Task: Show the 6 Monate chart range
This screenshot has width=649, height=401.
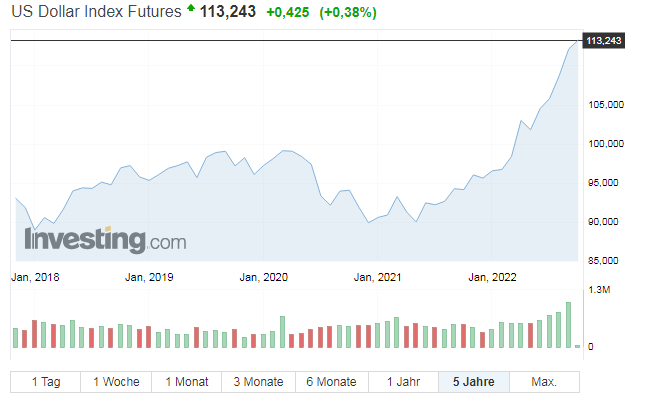Action: click(331, 382)
